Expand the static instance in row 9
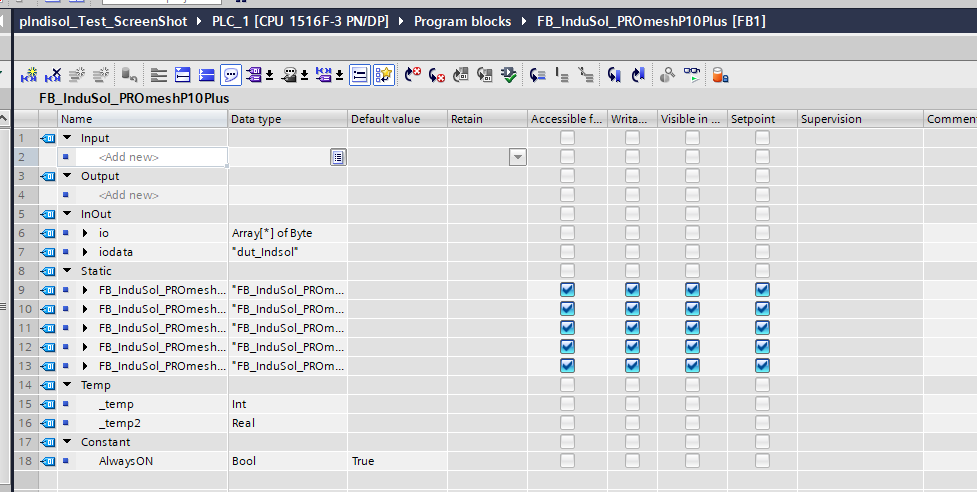The image size is (977, 492). [85, 290]
